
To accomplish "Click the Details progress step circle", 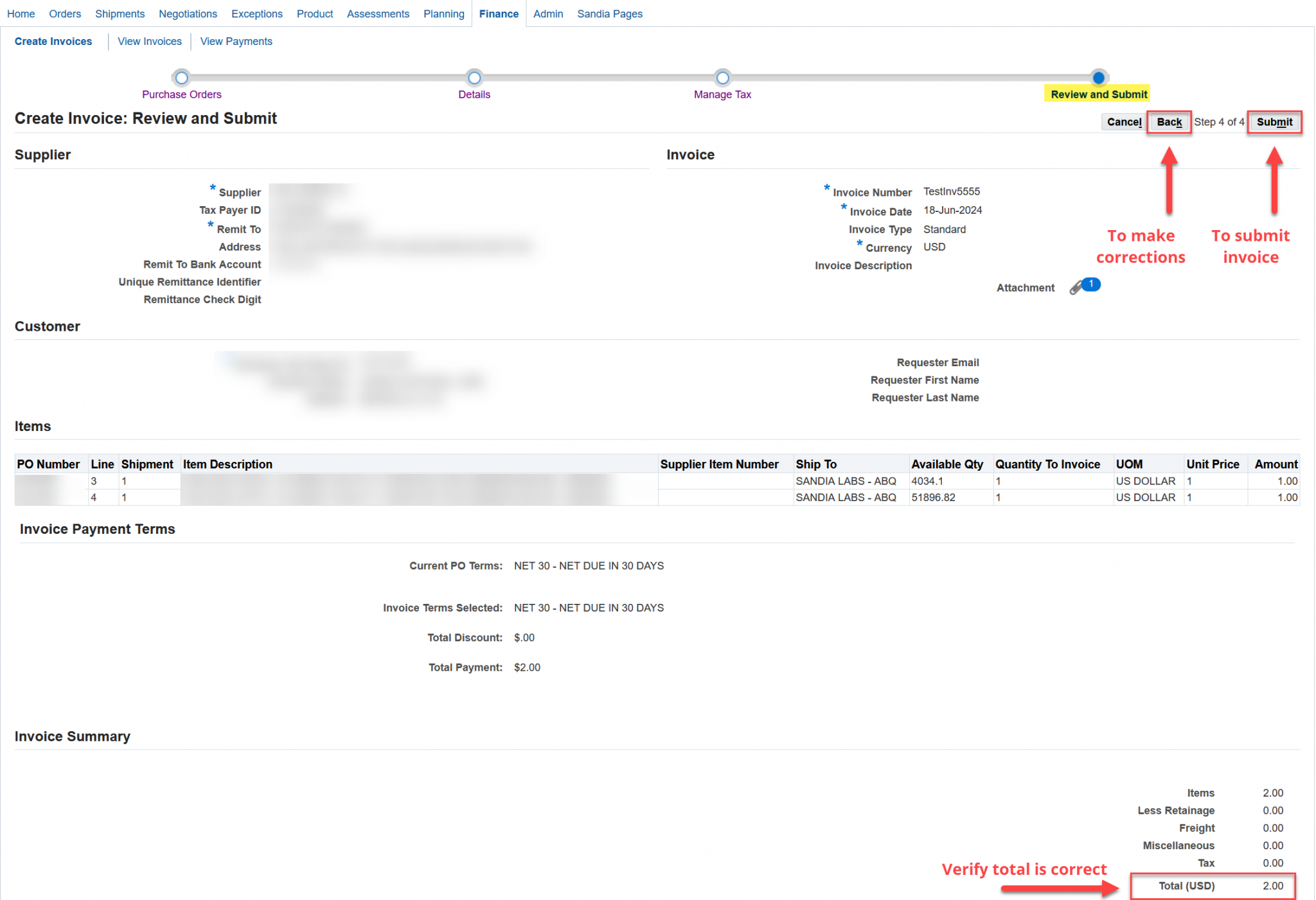I will coord(474,77).
